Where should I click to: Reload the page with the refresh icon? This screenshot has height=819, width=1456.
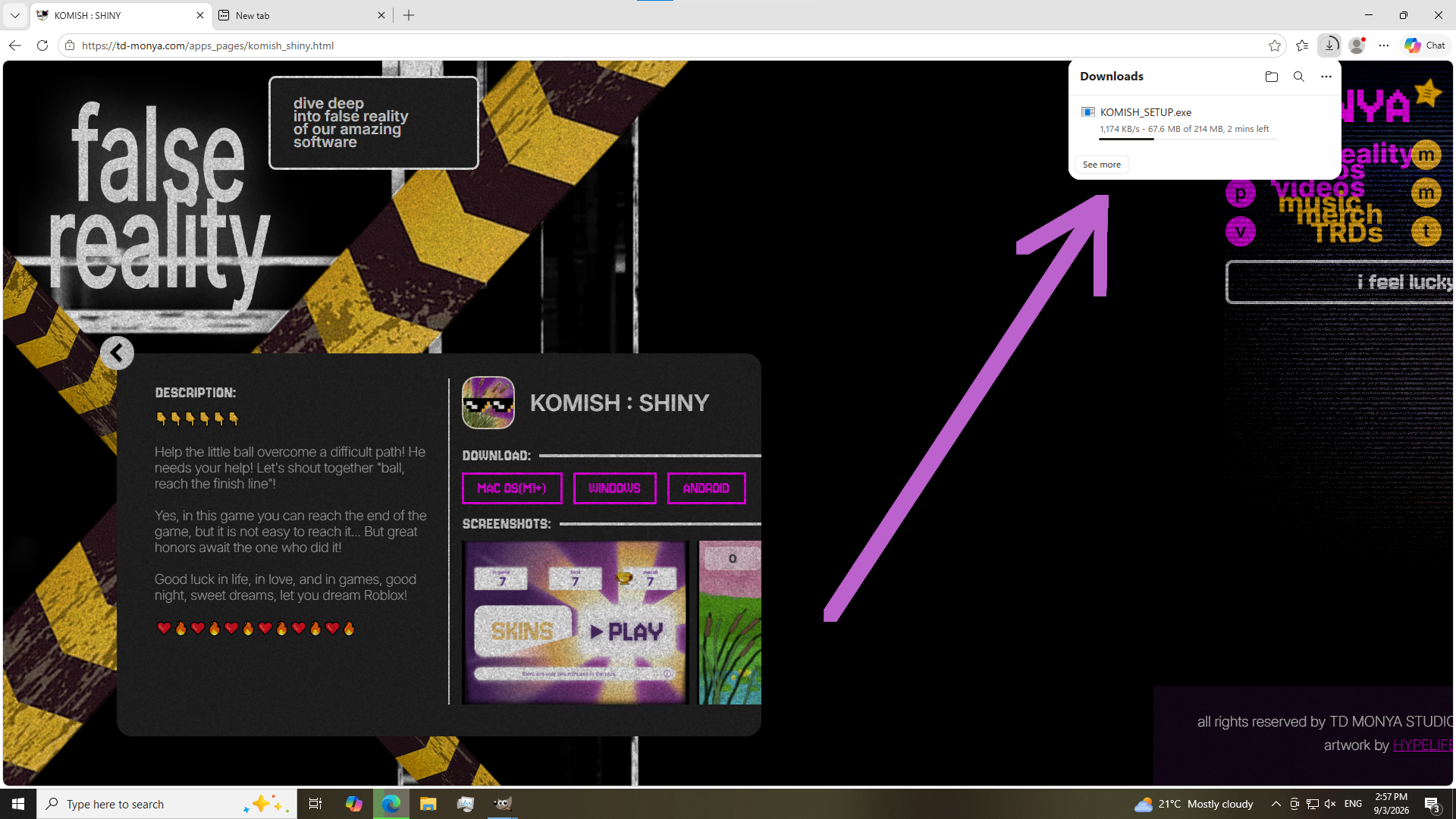42,45
